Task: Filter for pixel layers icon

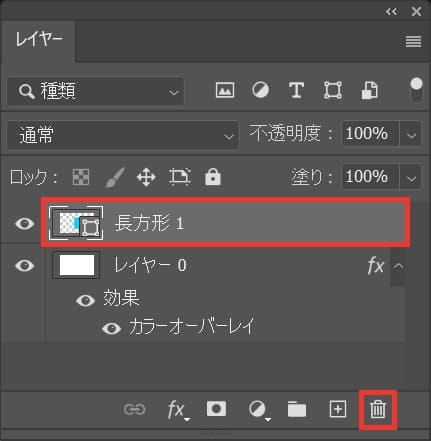Action: [x=225, y=90]
